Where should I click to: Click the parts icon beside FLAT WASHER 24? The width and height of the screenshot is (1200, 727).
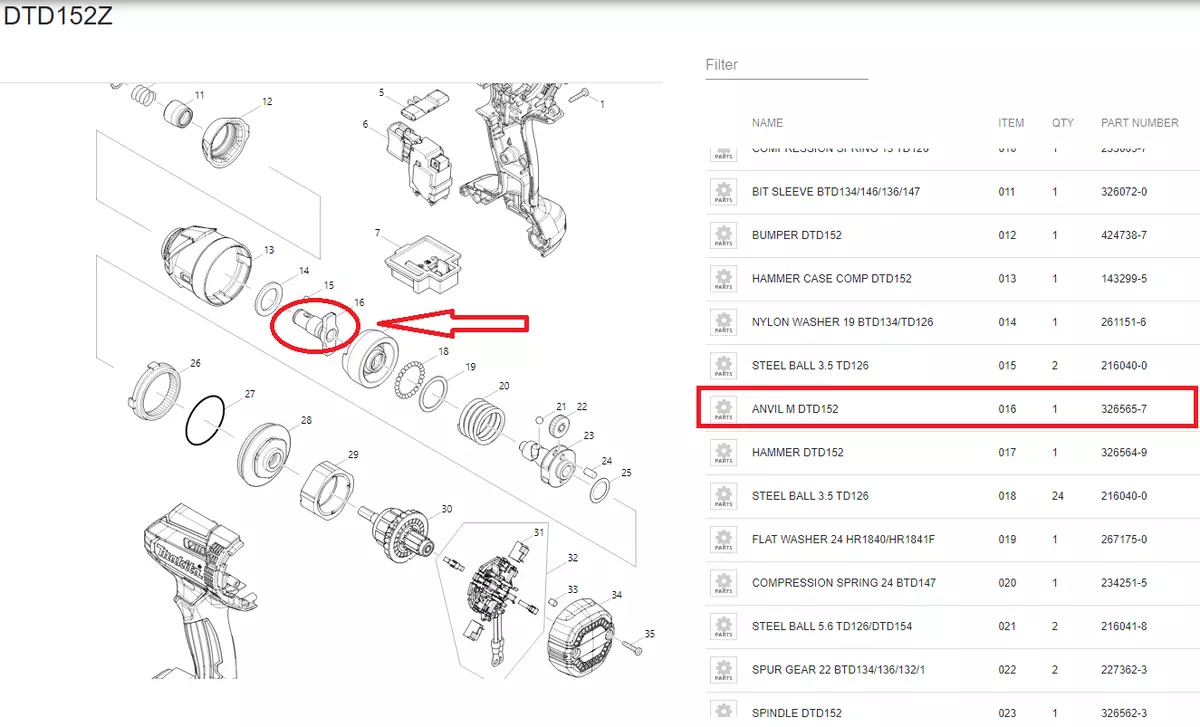coord(723,540)
